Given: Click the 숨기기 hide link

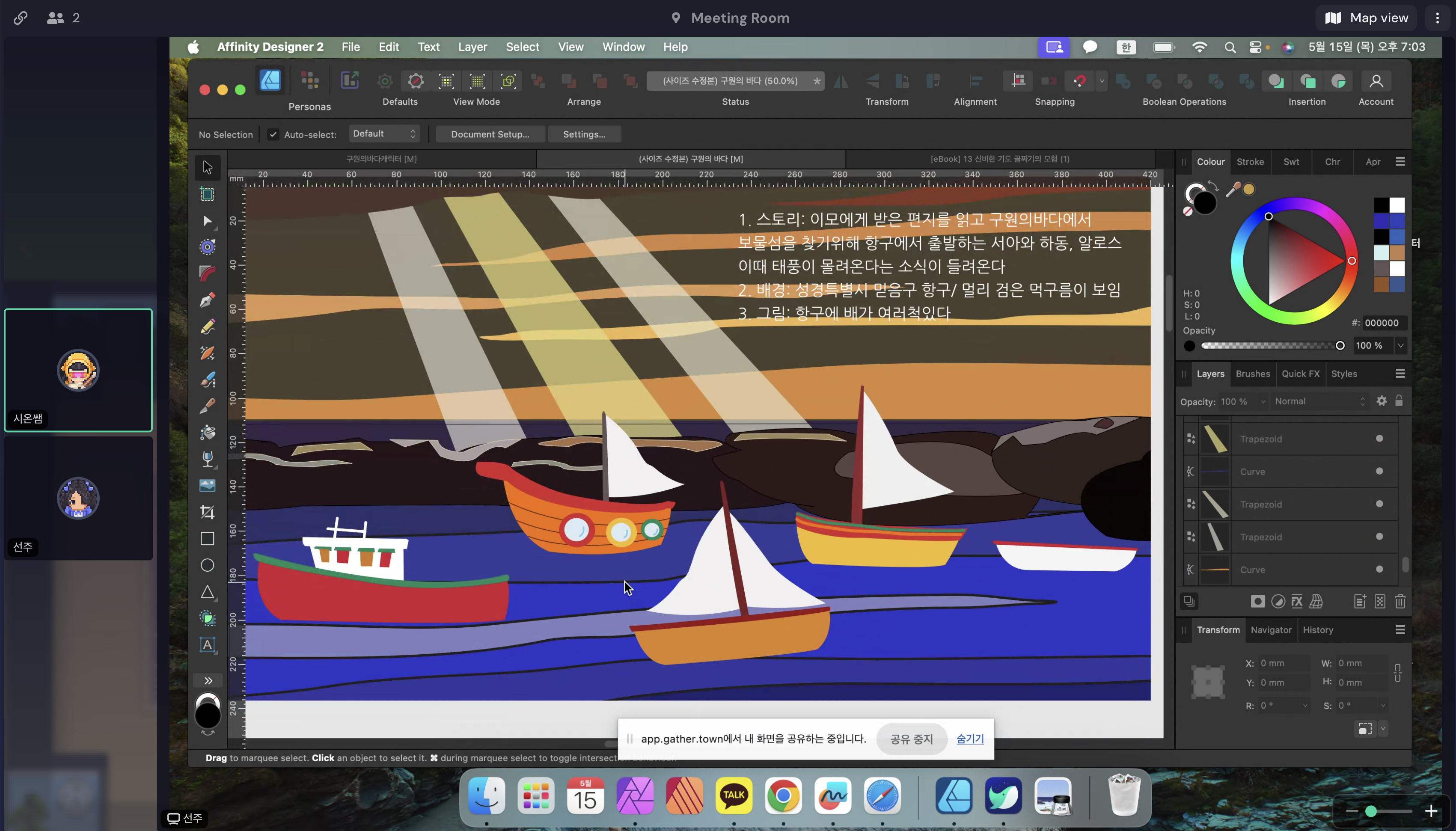Looking at the screenshot, I should coord(970,739).
